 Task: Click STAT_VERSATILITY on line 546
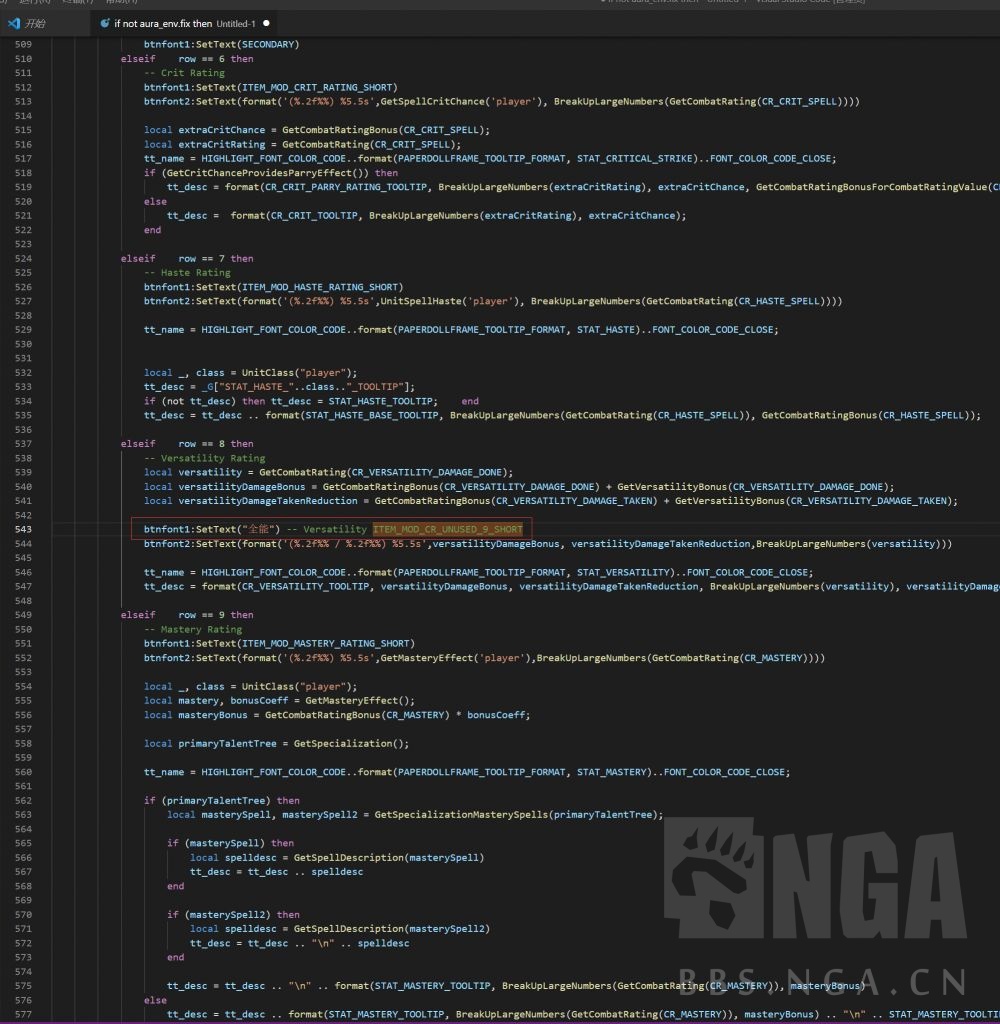click(x=623, y=573)
